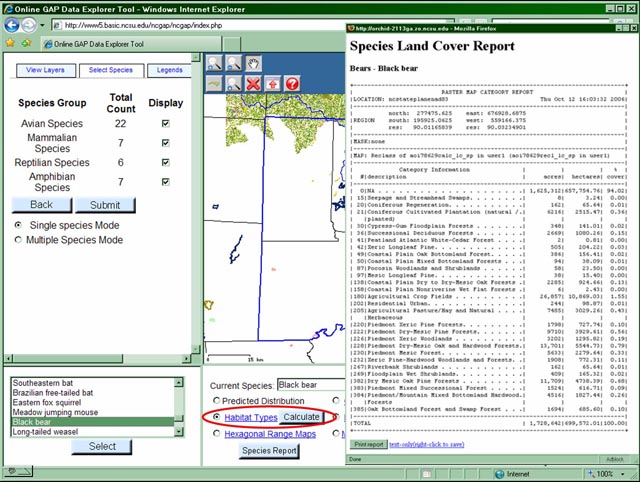Activate the pan hand tool
The height and width of the screenshot is (482, 640).
tap(253, 63)
